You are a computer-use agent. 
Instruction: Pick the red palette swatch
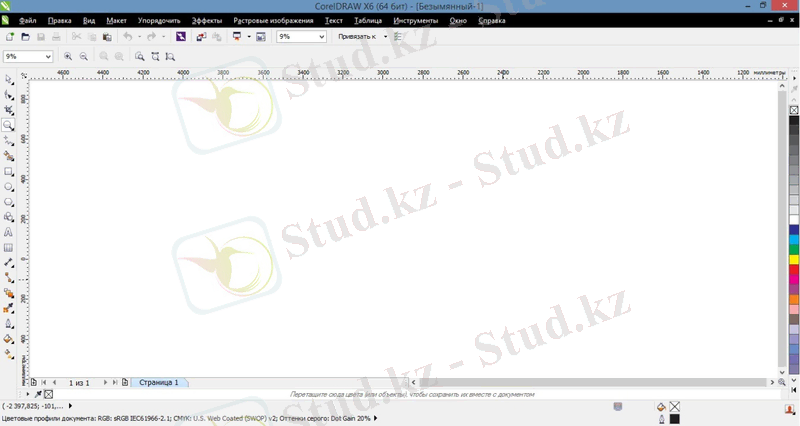click(794, 269)
